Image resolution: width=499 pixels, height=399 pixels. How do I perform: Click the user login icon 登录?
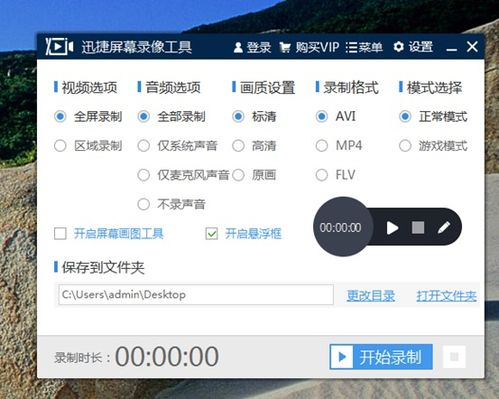click(x=238, y=47)
